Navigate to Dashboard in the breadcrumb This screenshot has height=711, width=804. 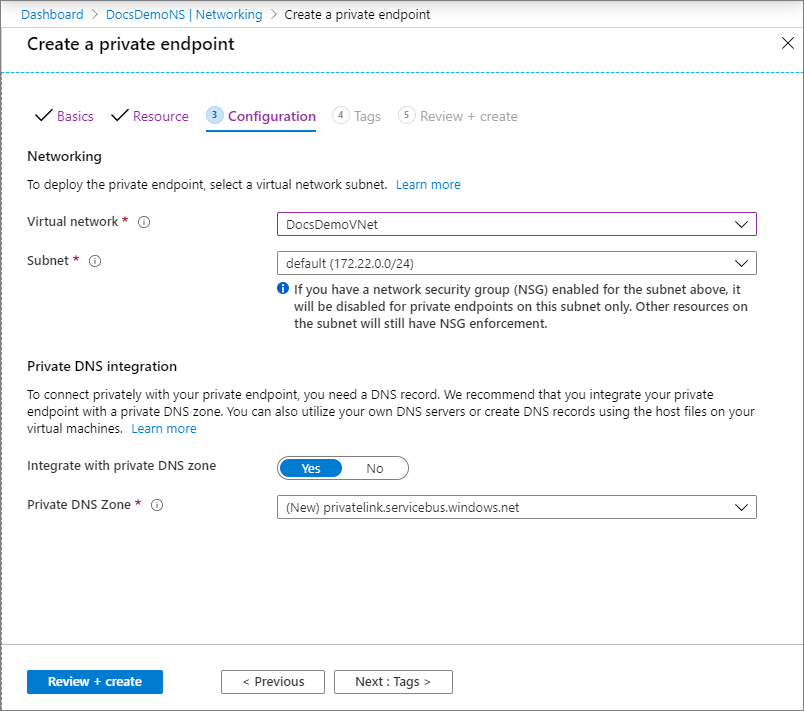tap(52, 15)
